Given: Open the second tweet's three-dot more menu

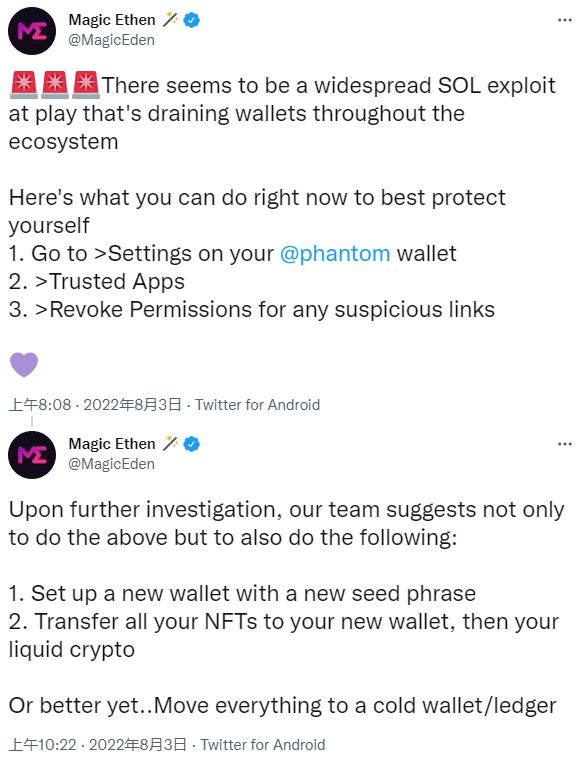Looking at the screenshot, I should [565, 444].
